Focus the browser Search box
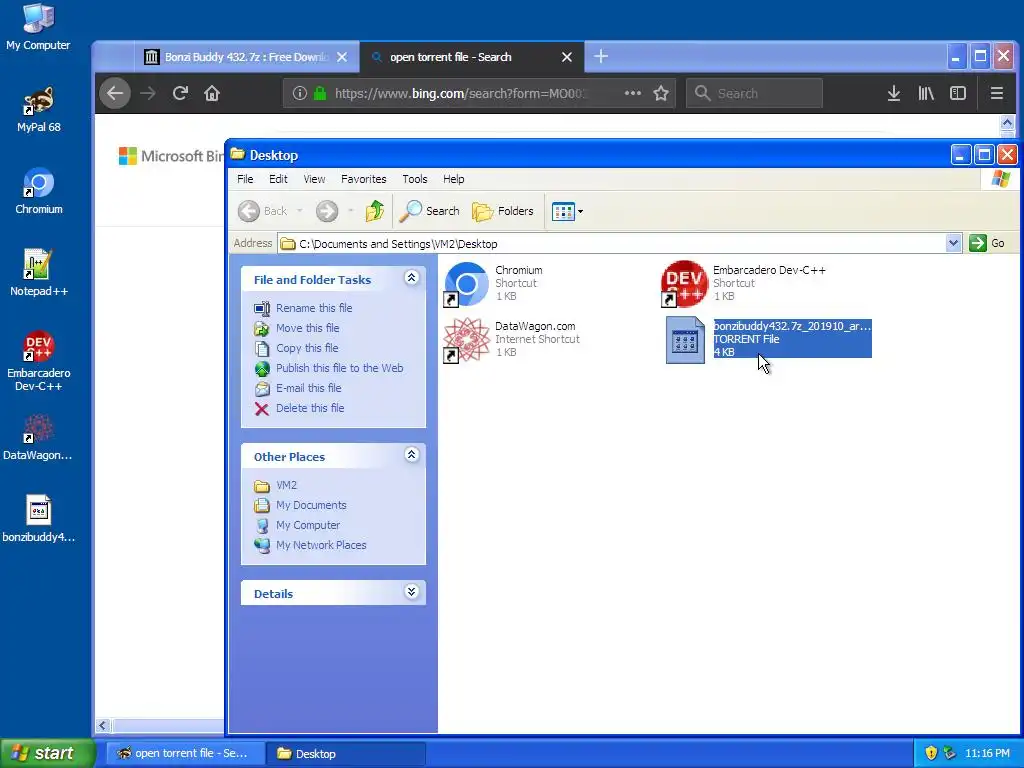The height and width of the screenshot is (768, 1024). tap(754, 93)
